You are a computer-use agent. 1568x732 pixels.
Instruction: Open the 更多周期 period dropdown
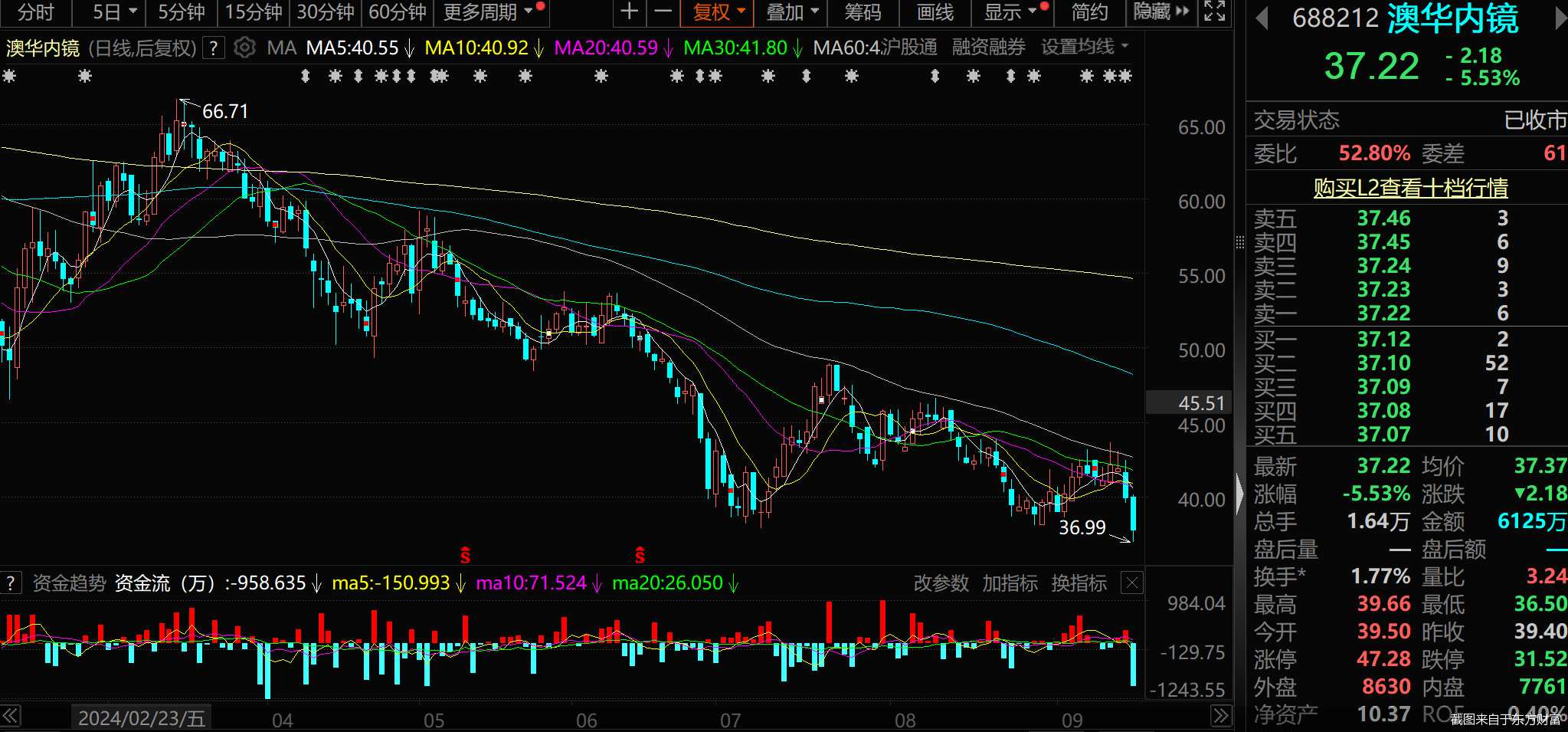point(487,12)
